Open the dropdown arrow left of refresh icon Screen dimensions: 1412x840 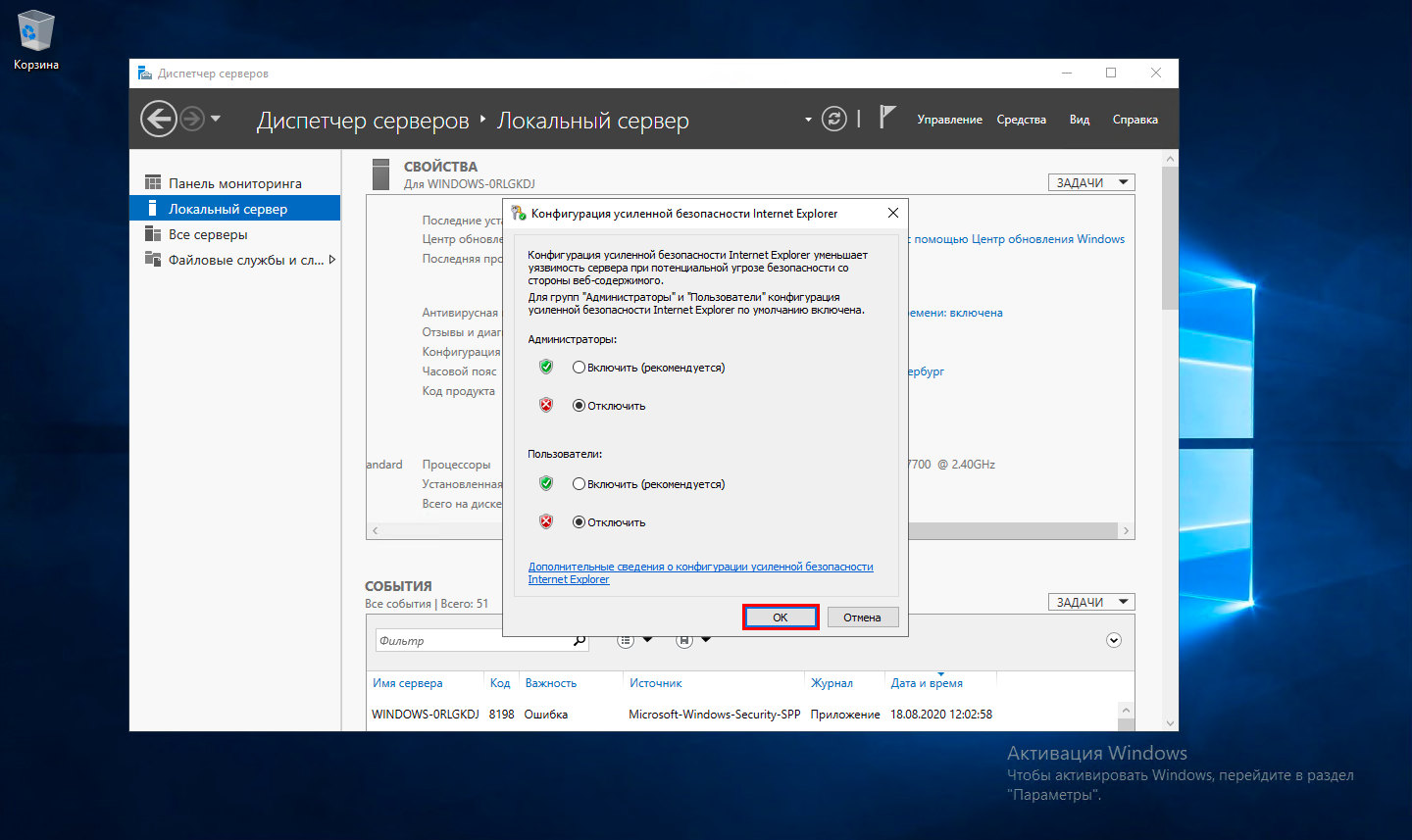click(808, 120)
